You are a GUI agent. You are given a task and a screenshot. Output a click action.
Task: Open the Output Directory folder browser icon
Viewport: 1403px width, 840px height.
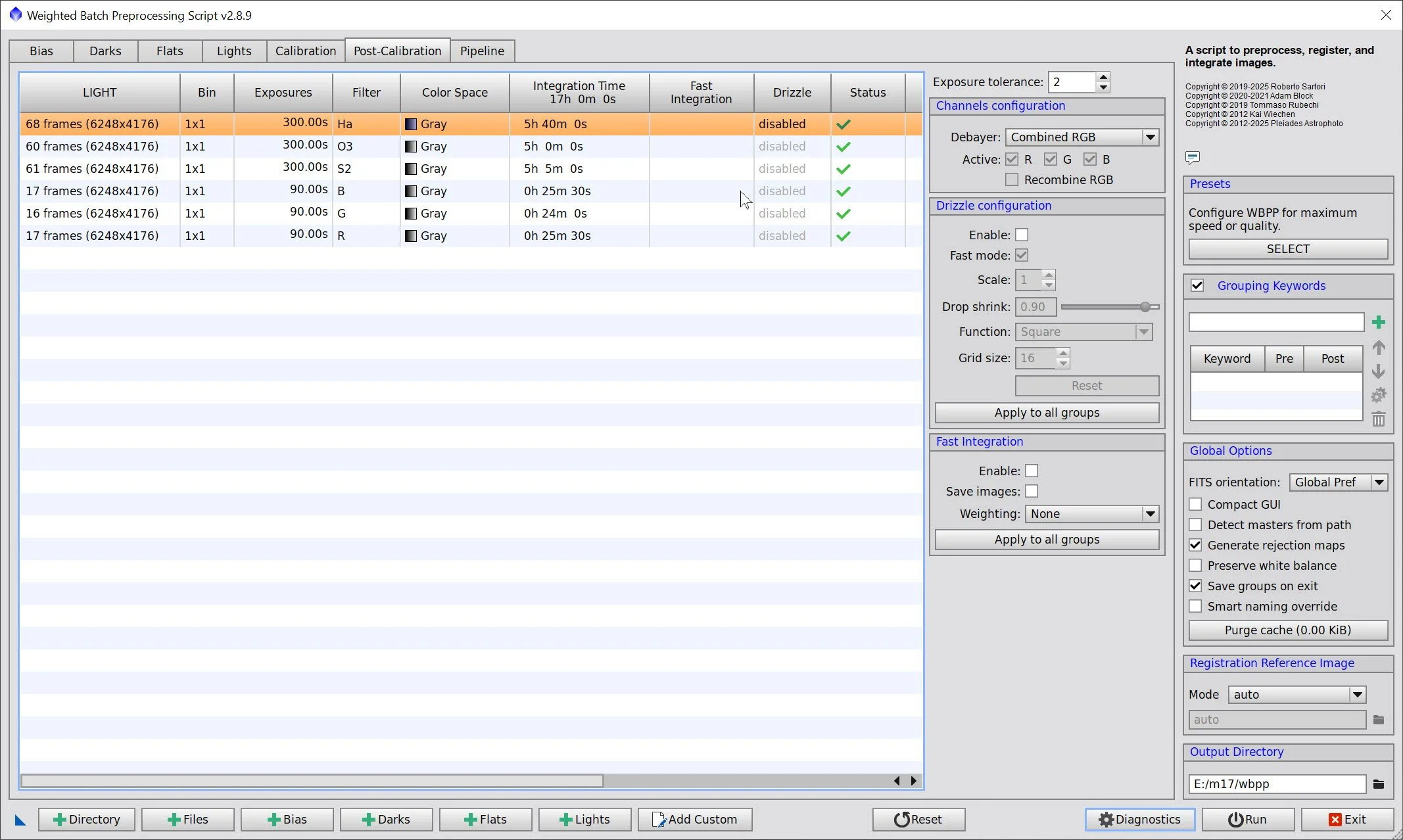(1379, 784)
